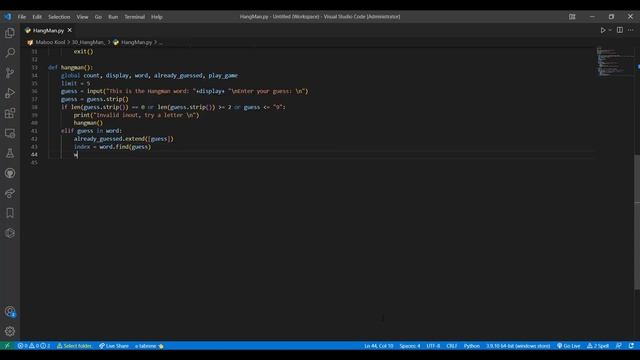
Task: Open the View menu
Action: click(82, 17)
